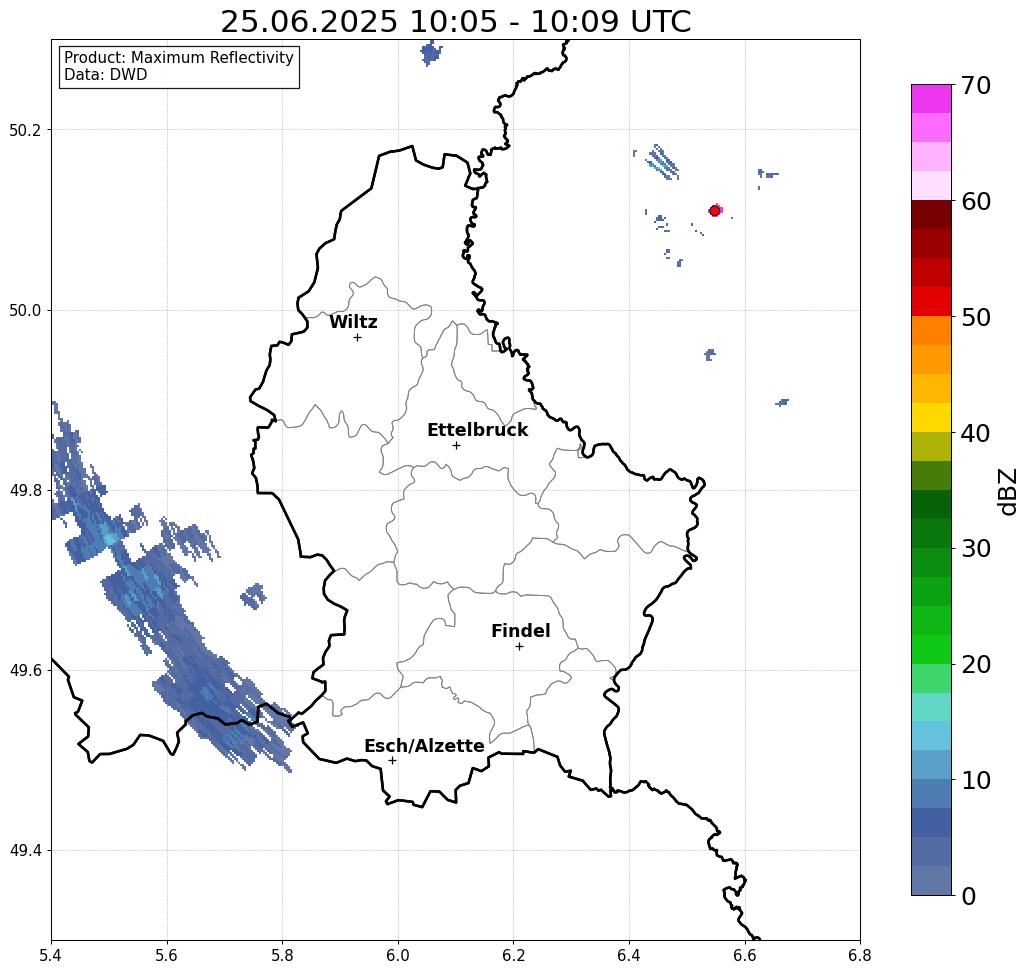Click the longitude tick label 6.4
1029x973 pixels.
(x=629, y=955)
